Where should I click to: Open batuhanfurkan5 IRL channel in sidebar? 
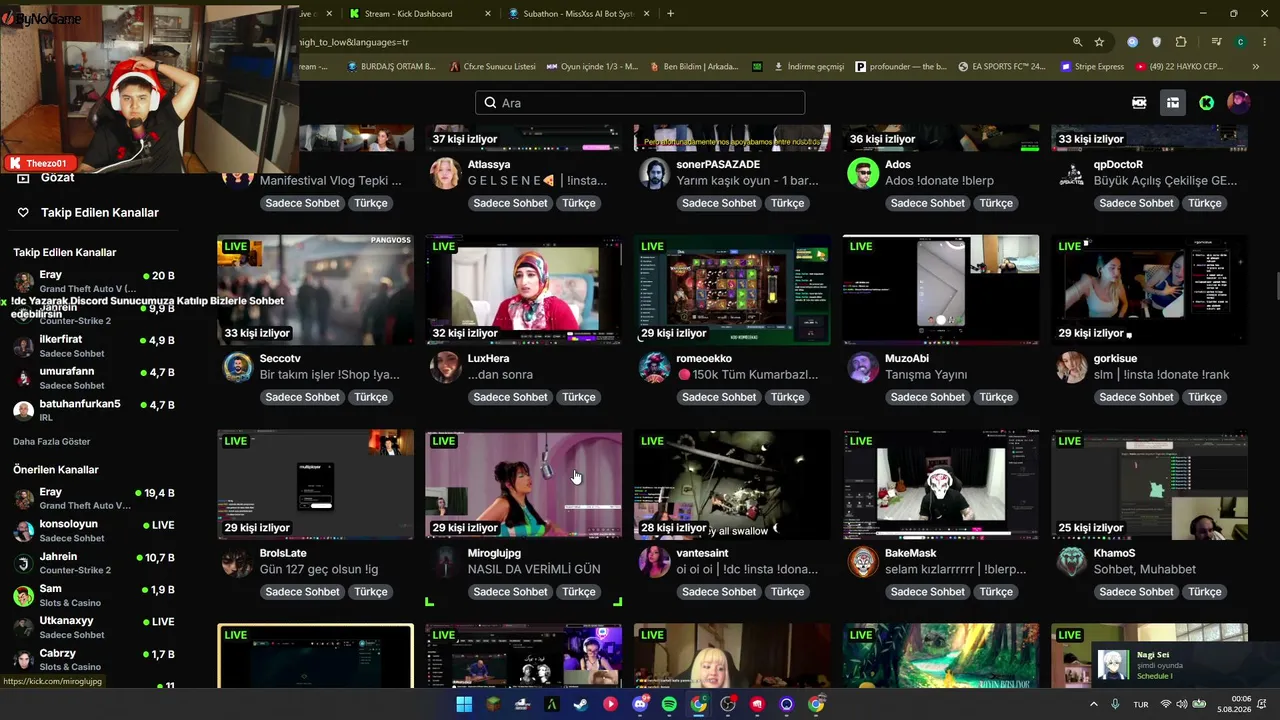(95, 410)
